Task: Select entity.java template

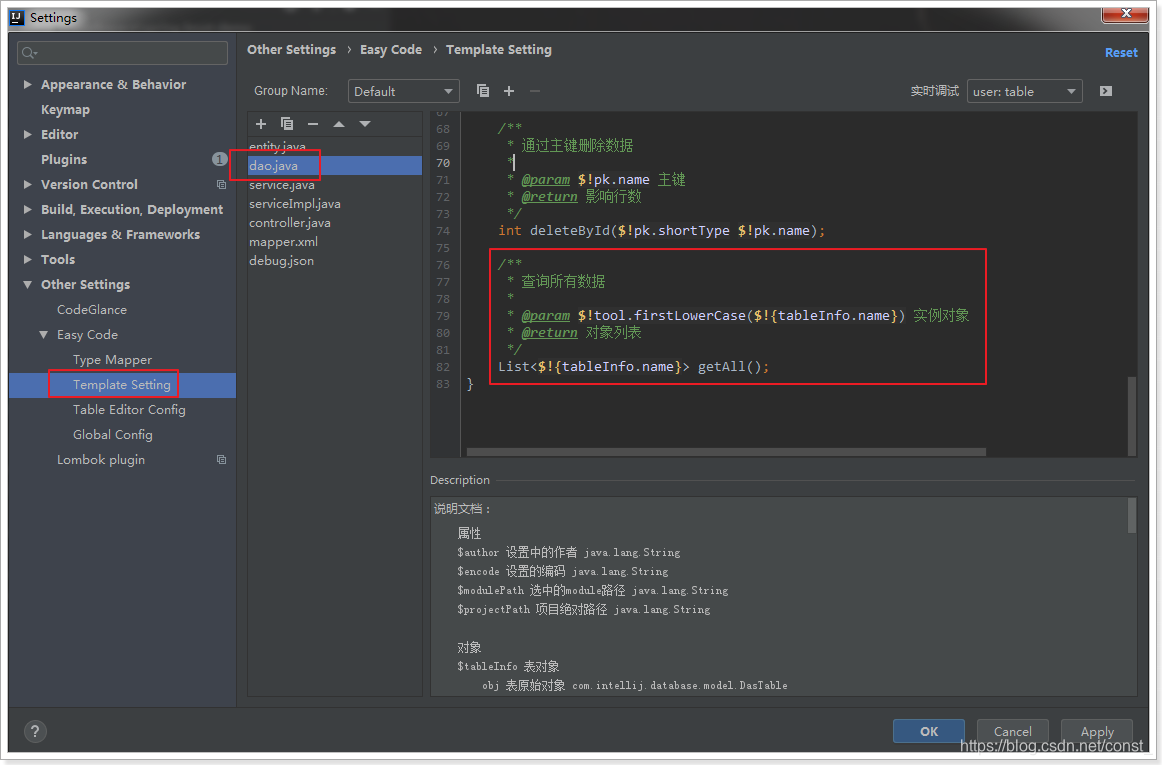Action: [x=277, y=146]
